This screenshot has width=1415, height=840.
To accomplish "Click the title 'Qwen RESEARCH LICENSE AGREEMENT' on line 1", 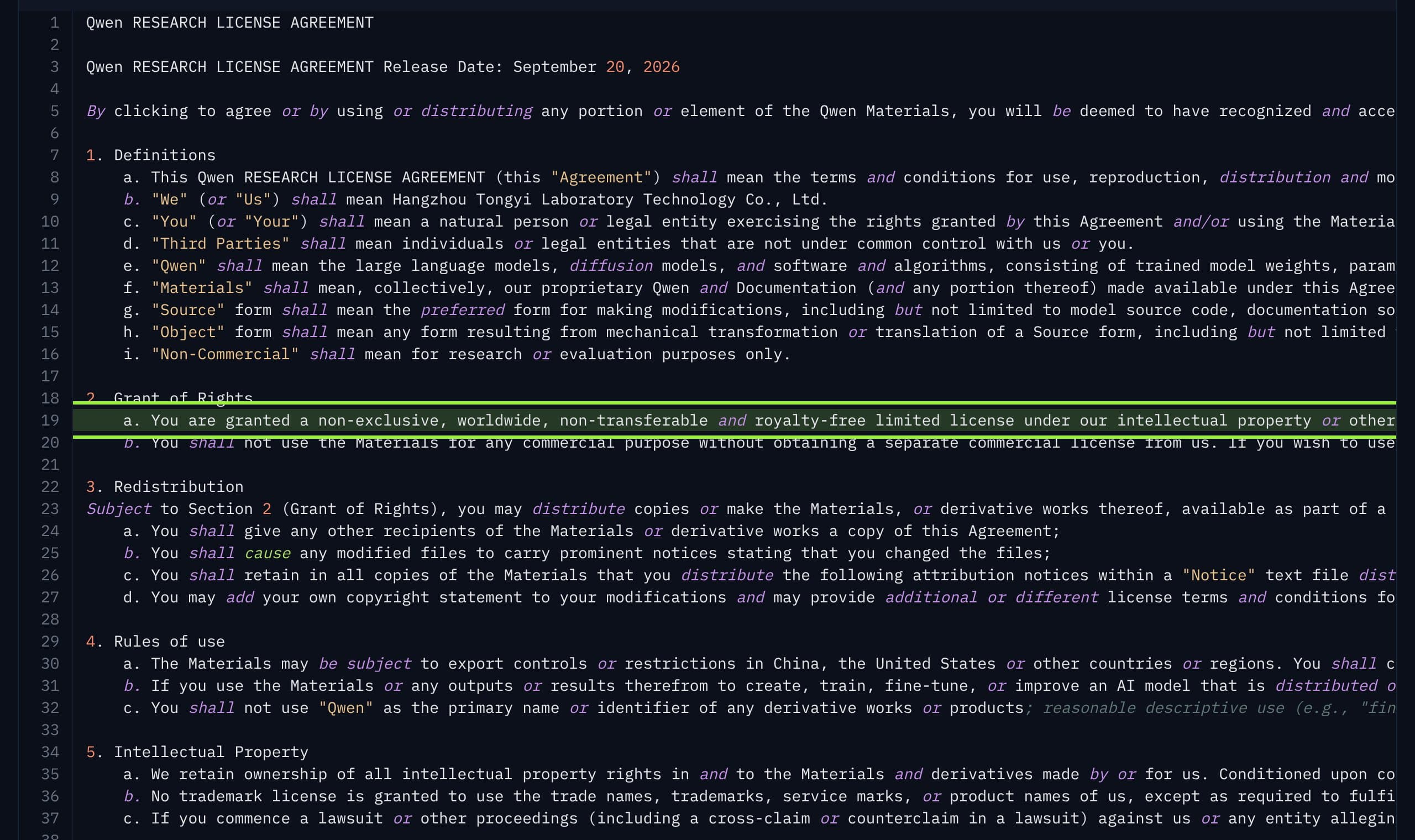I will pos(230,23).
